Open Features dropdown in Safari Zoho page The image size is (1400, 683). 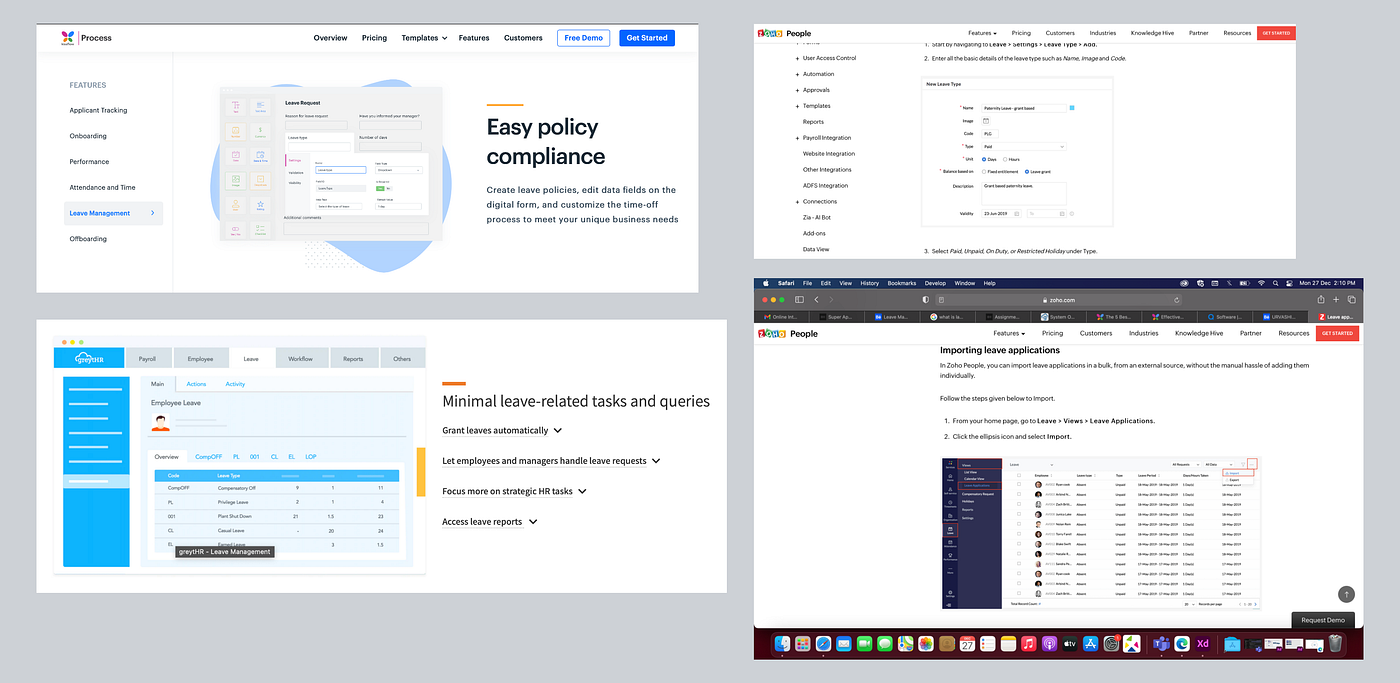(x=1009, y=333)
